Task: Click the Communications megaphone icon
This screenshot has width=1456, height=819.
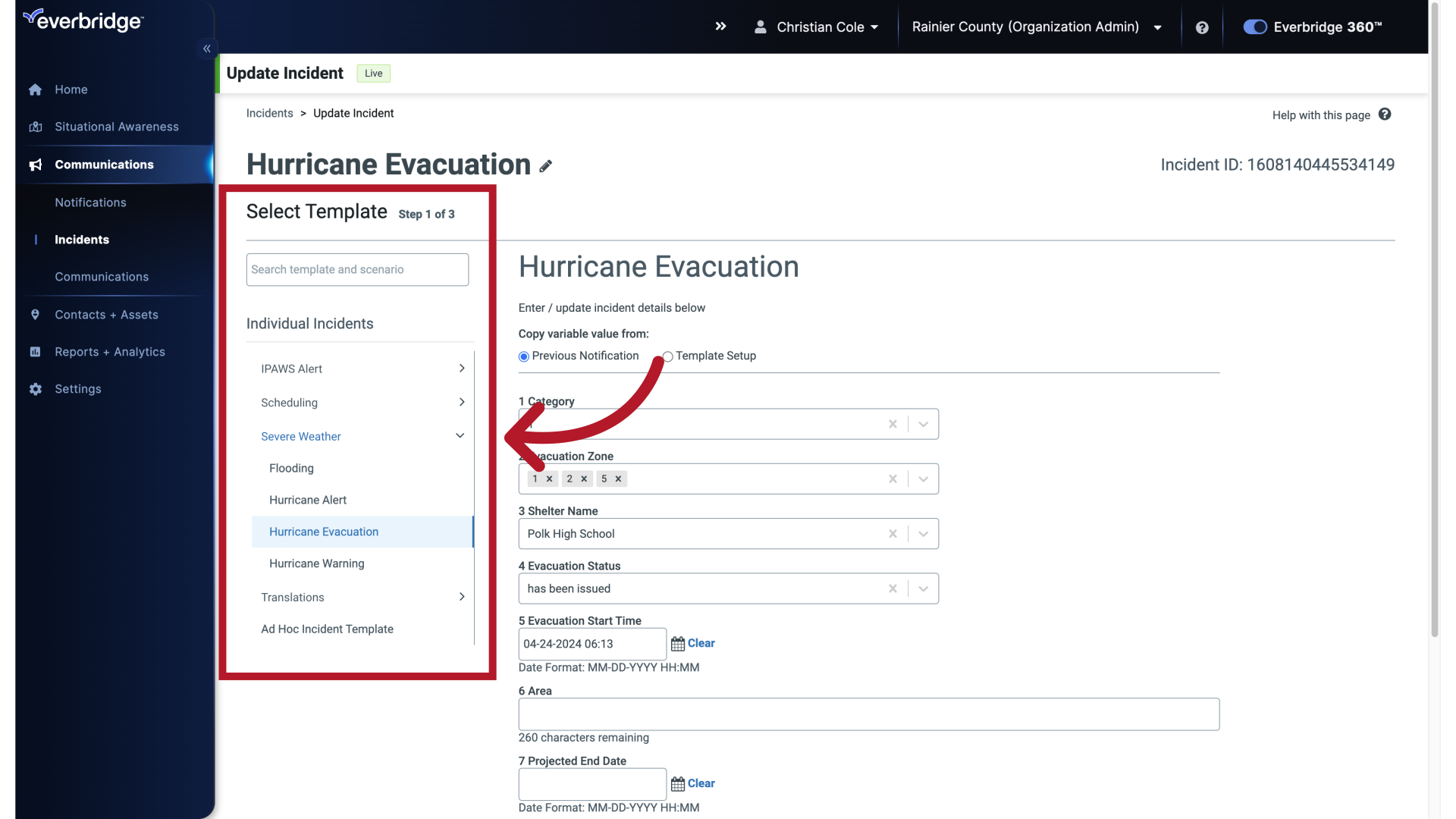Action: 35,165
